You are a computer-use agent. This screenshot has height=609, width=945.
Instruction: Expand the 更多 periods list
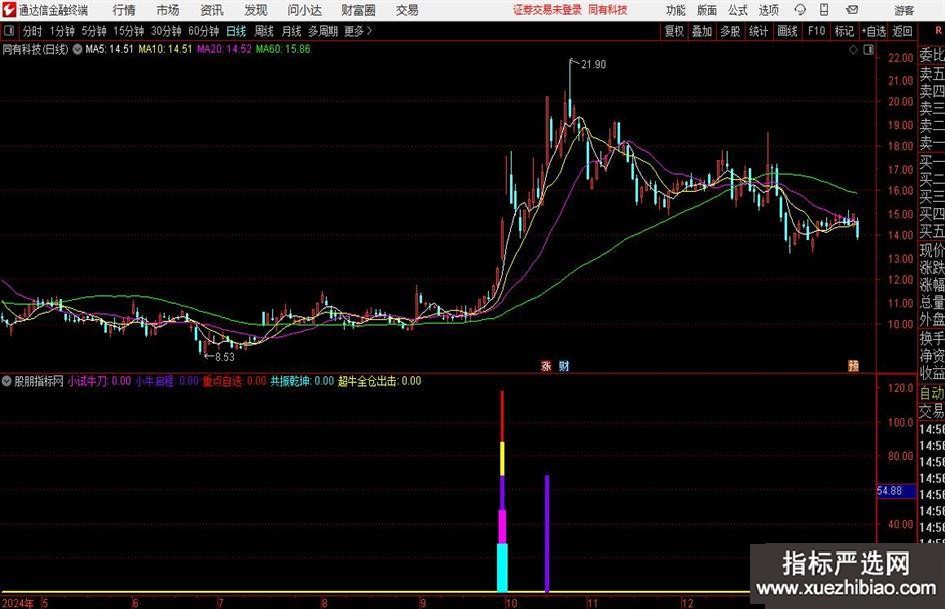[x=358, y=31]
